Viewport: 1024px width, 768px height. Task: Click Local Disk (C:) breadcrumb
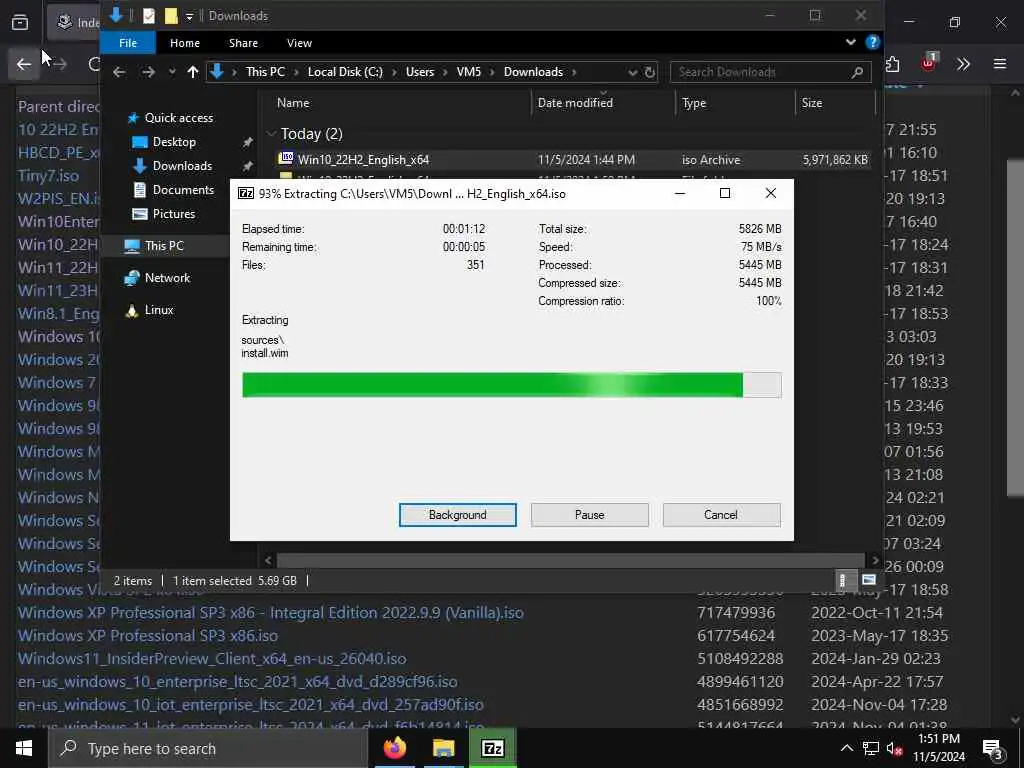[345, 72]
